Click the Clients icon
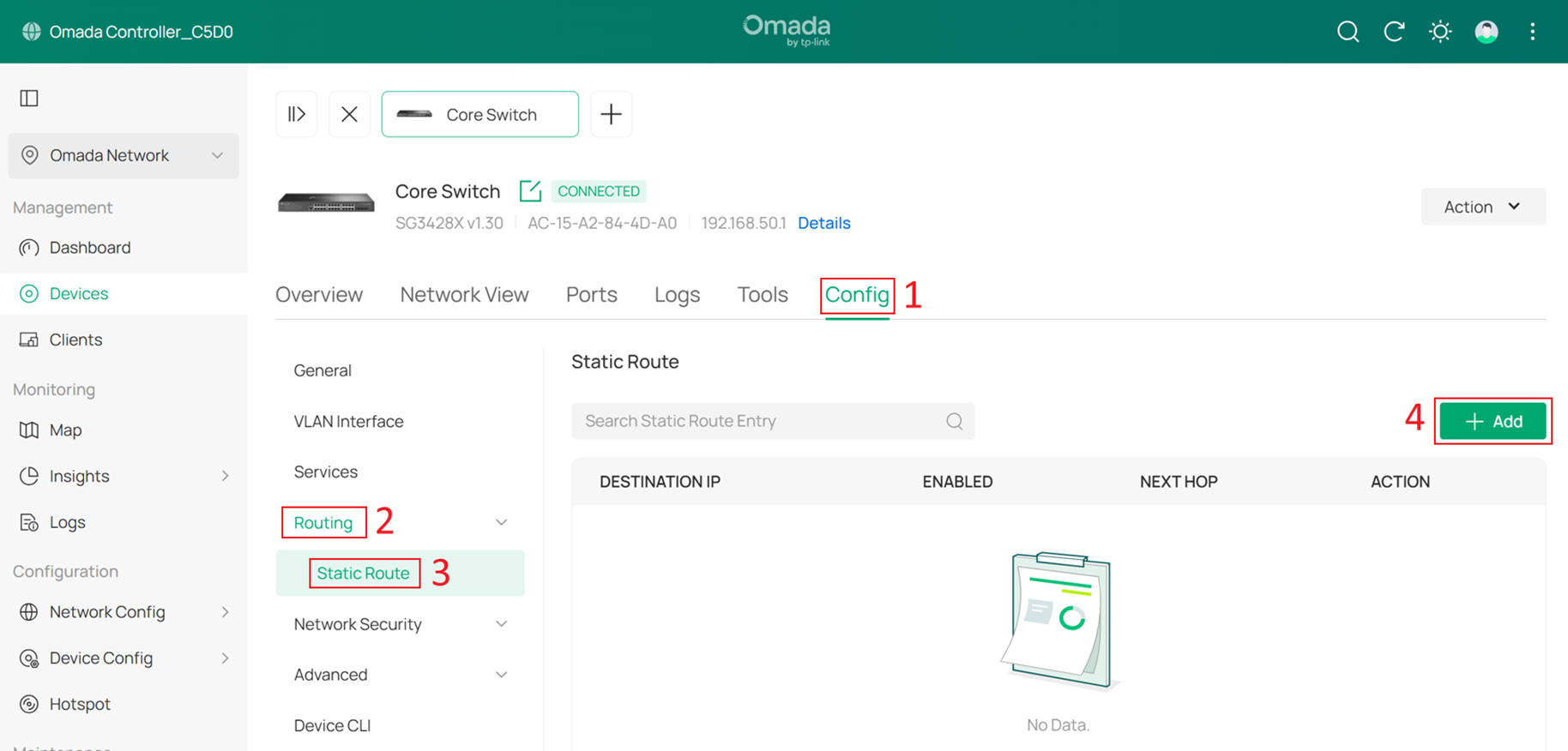1568x751 pixels. (29, 339)
